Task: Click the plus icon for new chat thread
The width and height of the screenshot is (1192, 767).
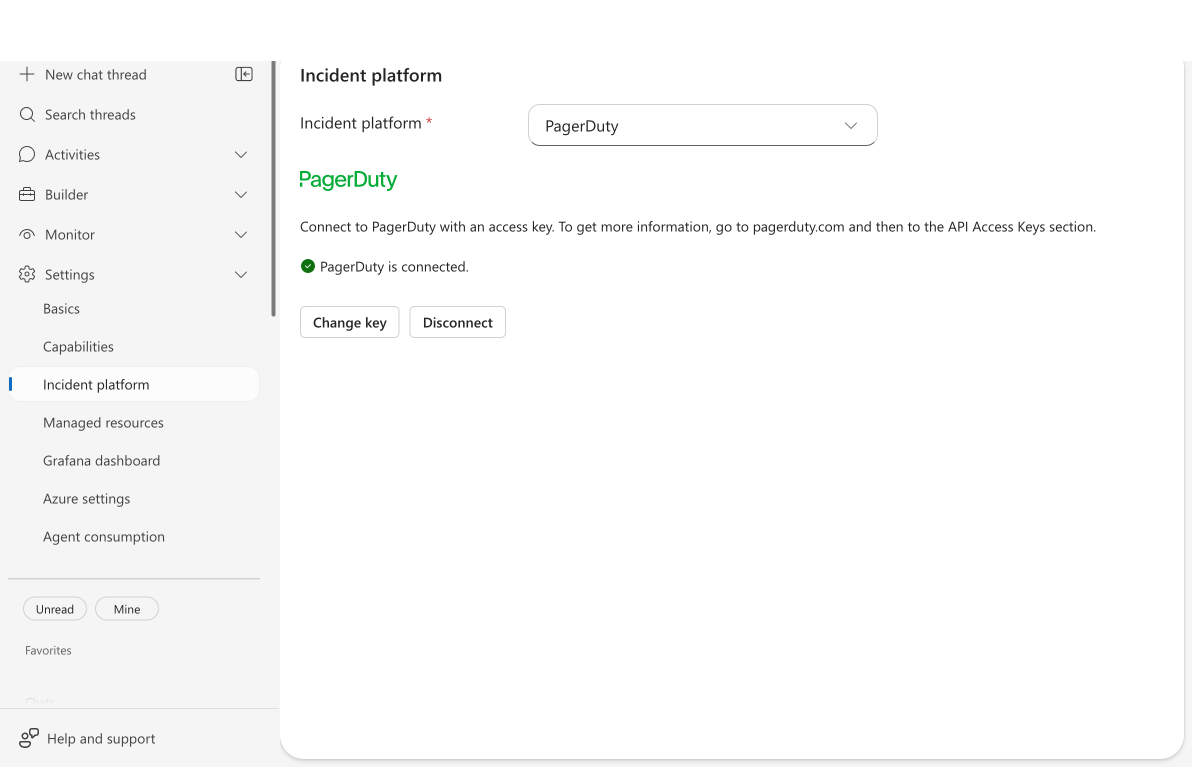Action: tap(27, 74)
